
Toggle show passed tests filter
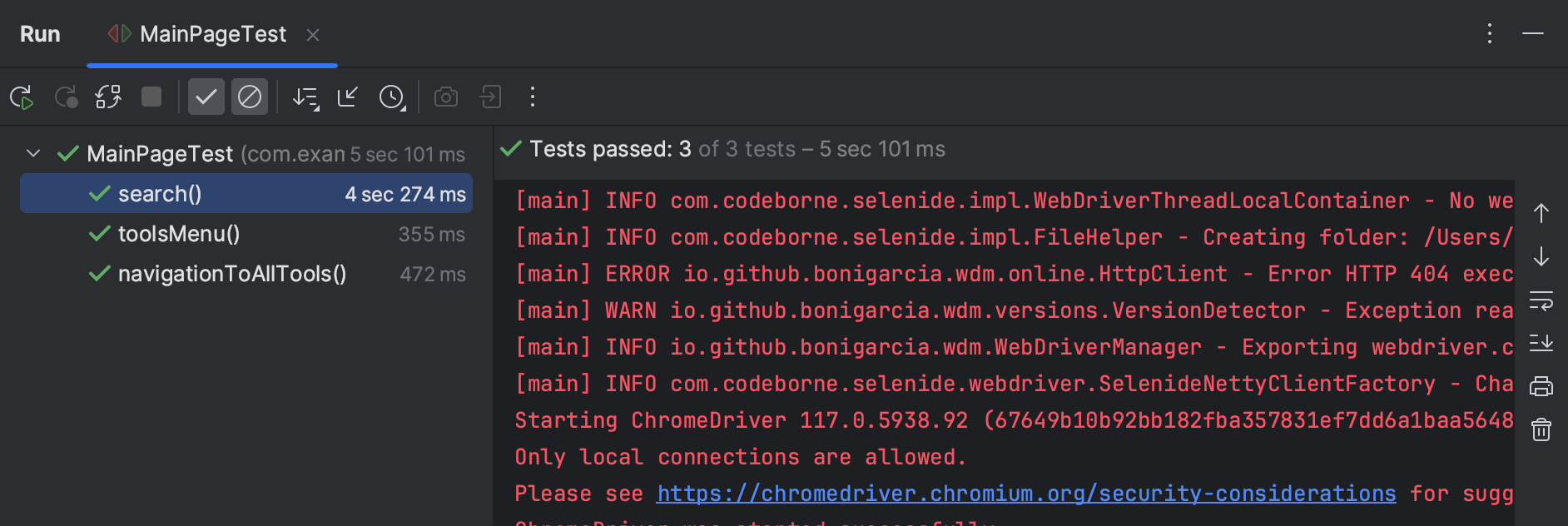(206, 97)
